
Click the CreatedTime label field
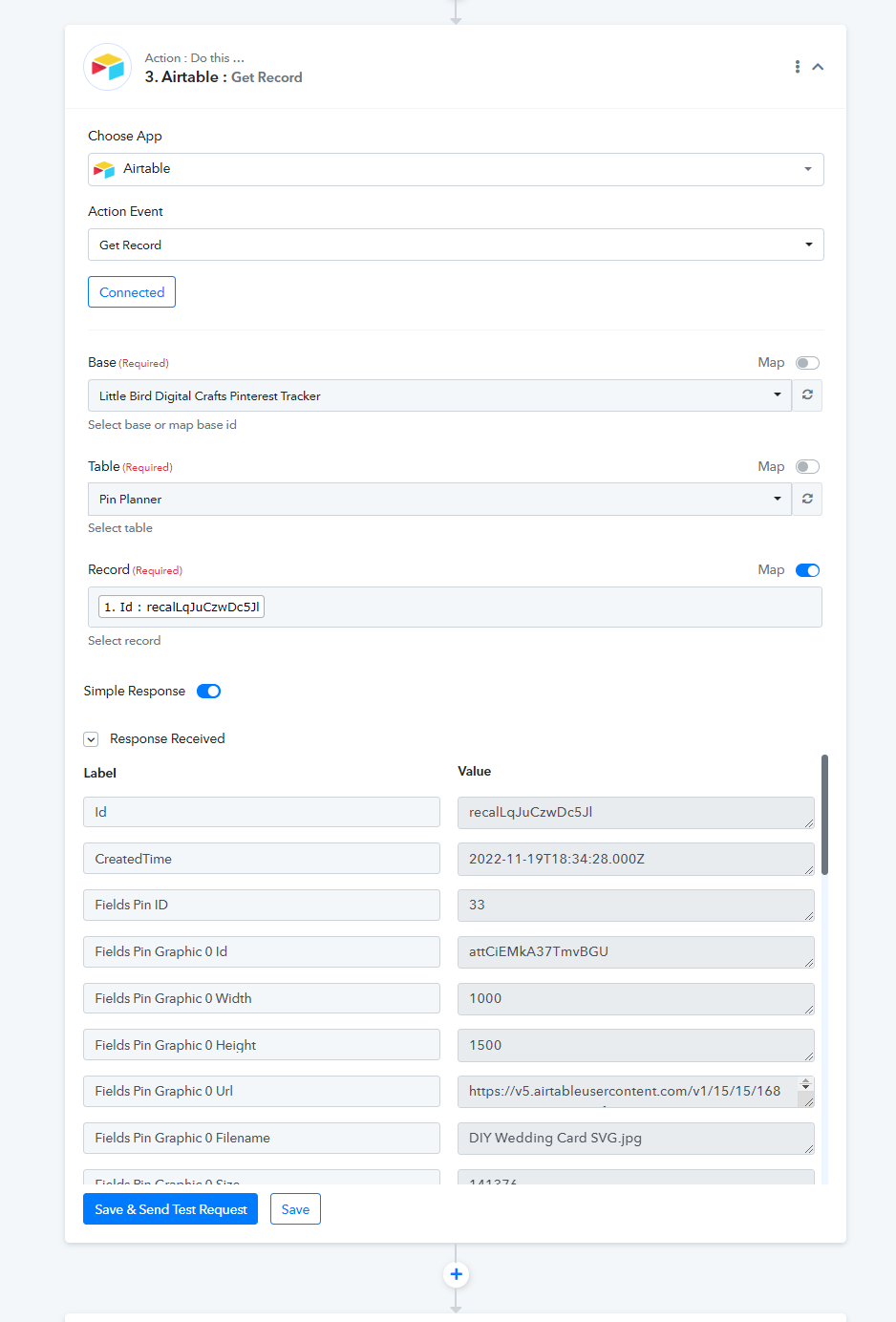262,859
